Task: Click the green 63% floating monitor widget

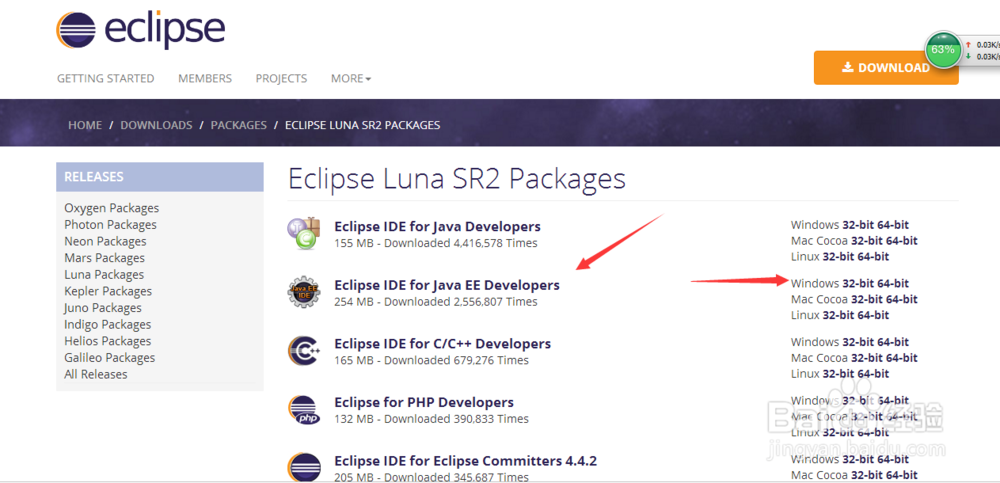Action: click(x=943, y=50)
